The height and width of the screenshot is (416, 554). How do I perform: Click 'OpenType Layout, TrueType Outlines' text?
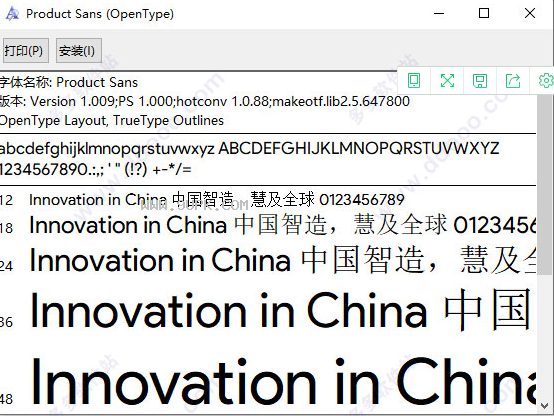click(x=112, y=121)
